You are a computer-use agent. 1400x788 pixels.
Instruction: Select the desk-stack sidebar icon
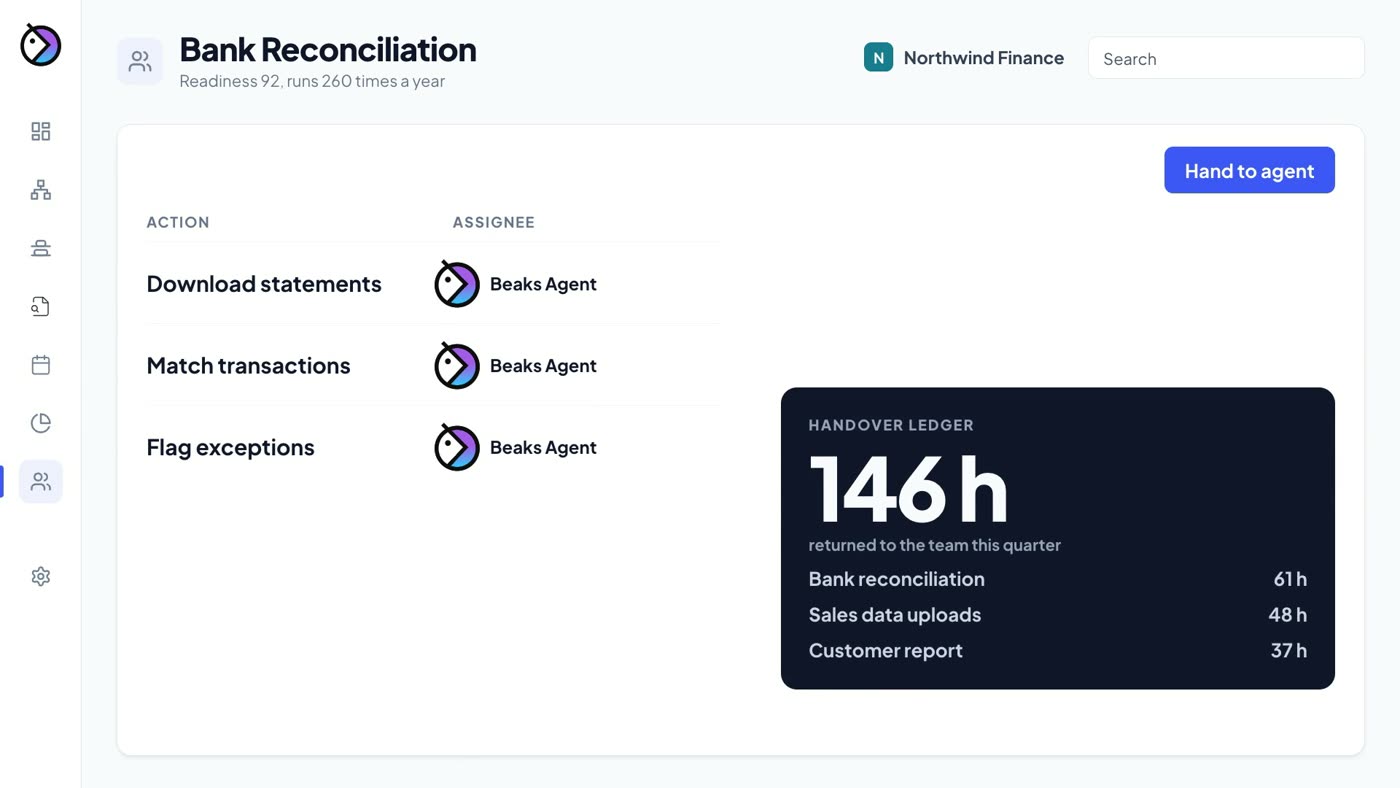(x=41, y=248)
